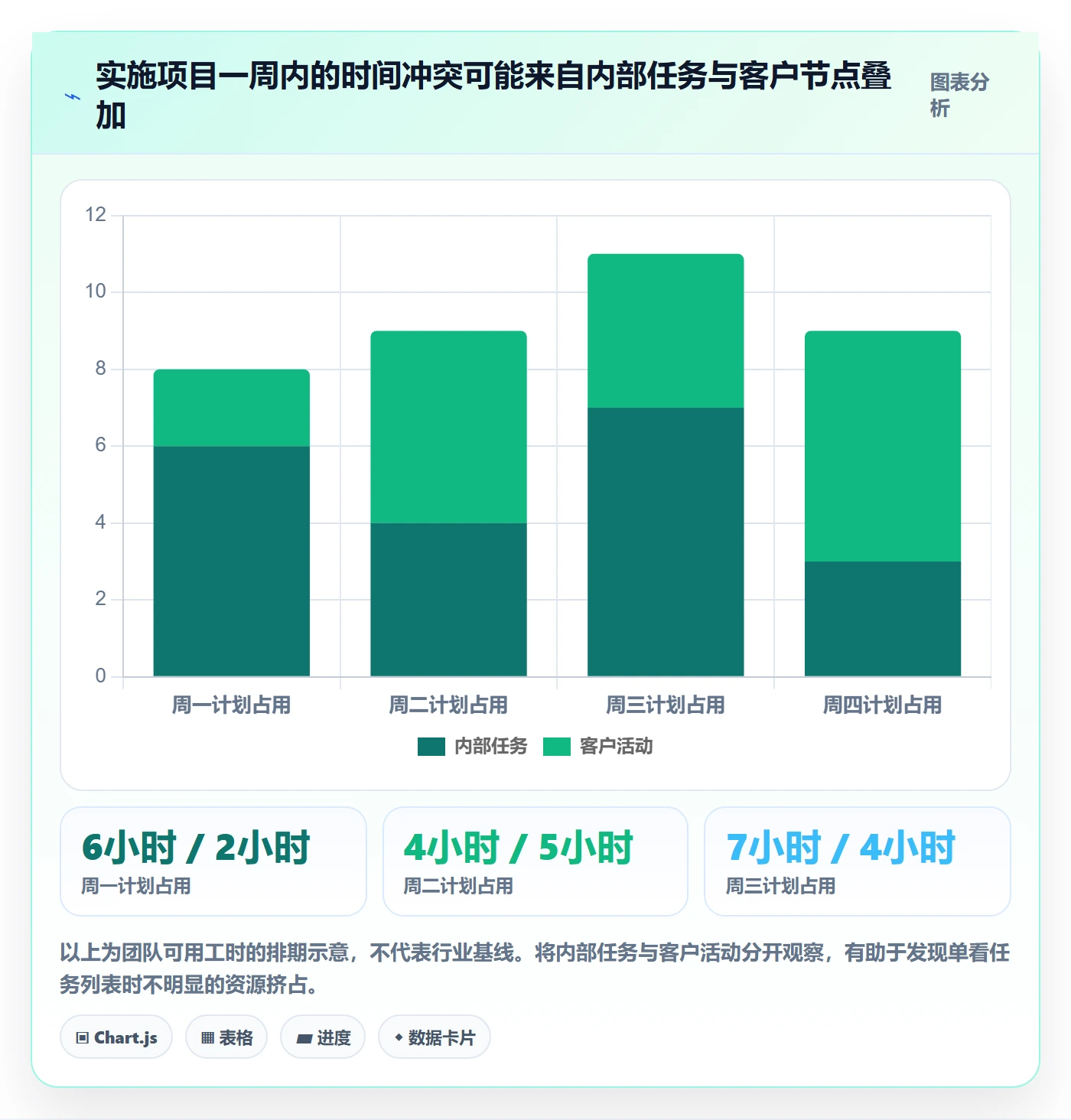Click the 表格 tag chip
This screenshot has height=1120, width=1071.
coord(226,1037)
